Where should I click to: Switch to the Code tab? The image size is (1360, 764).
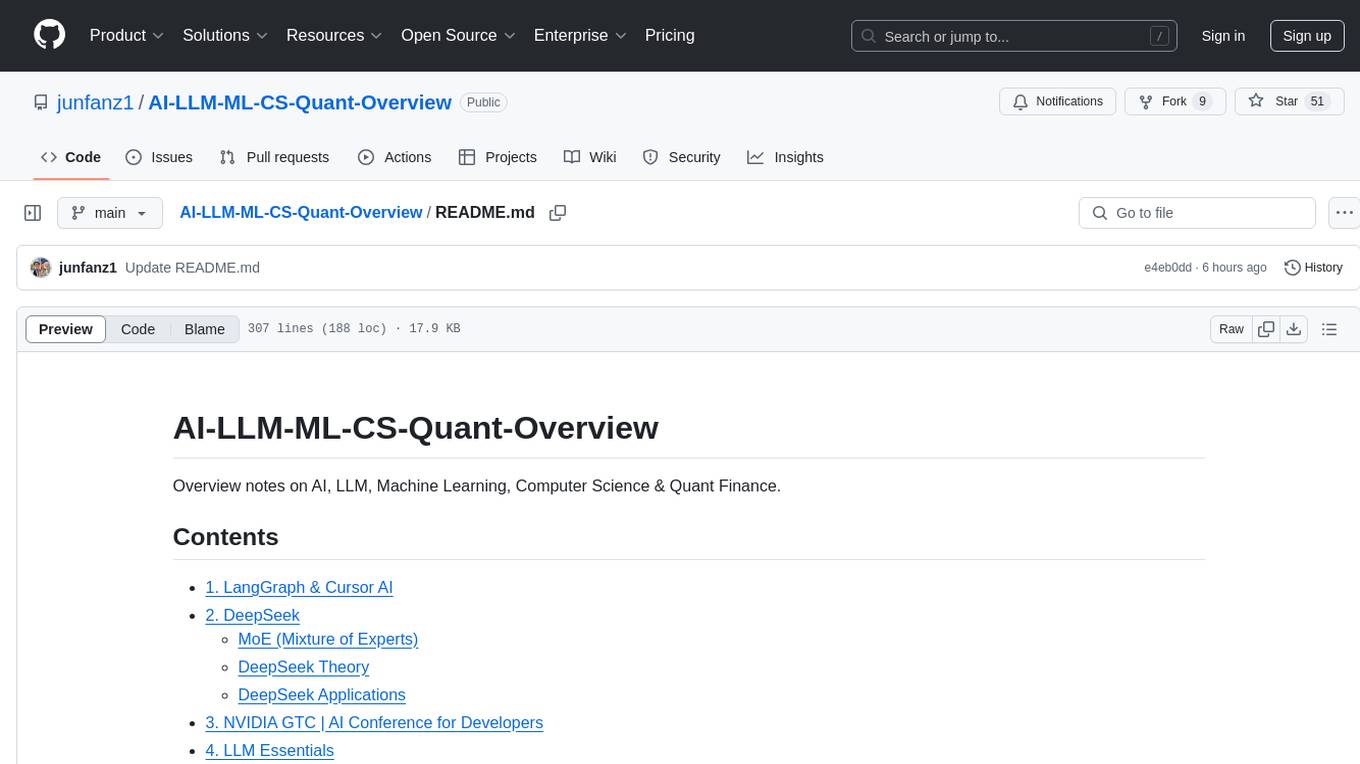pyautogui.click(x=71, y=157)
